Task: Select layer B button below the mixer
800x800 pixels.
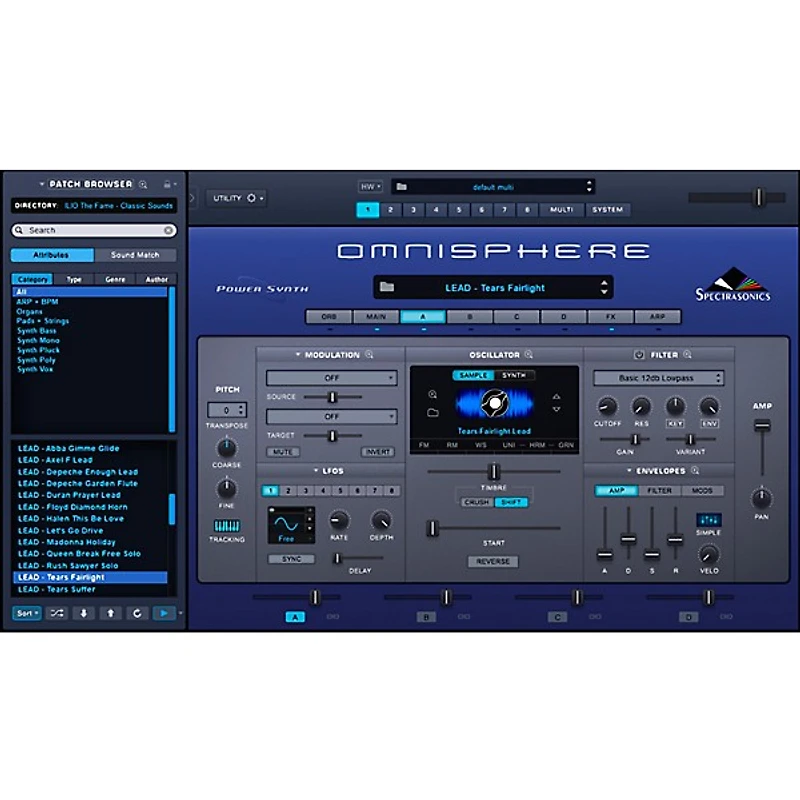Action: (426, 617)
